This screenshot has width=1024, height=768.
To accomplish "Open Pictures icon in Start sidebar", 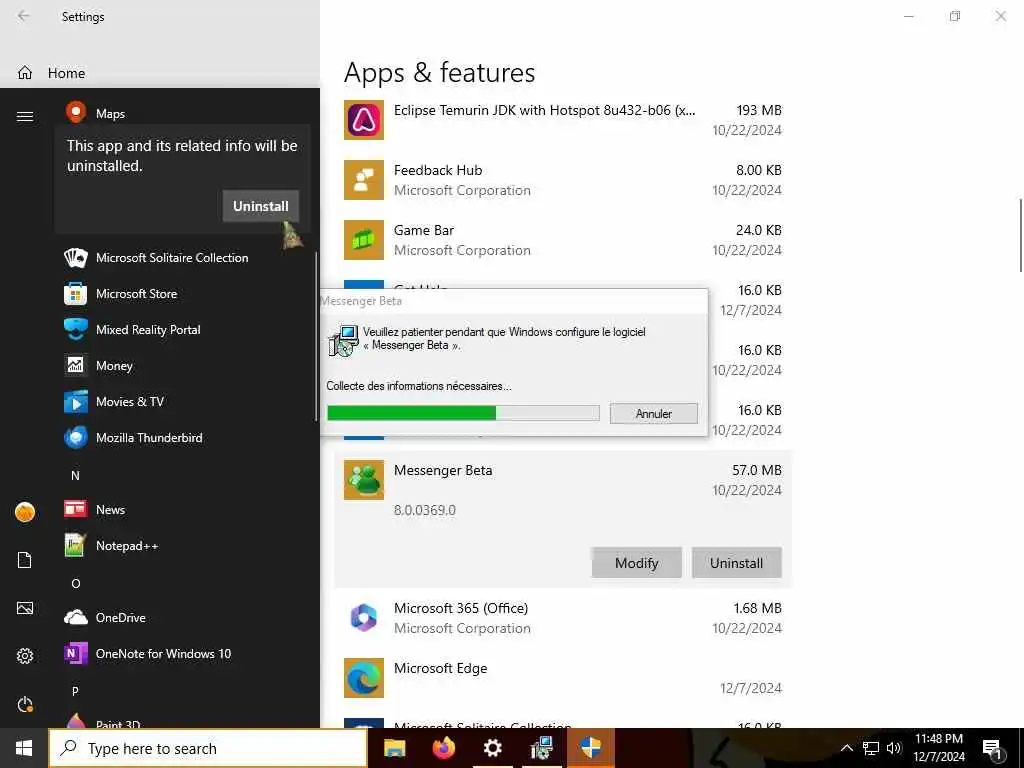I will point(25,608).
